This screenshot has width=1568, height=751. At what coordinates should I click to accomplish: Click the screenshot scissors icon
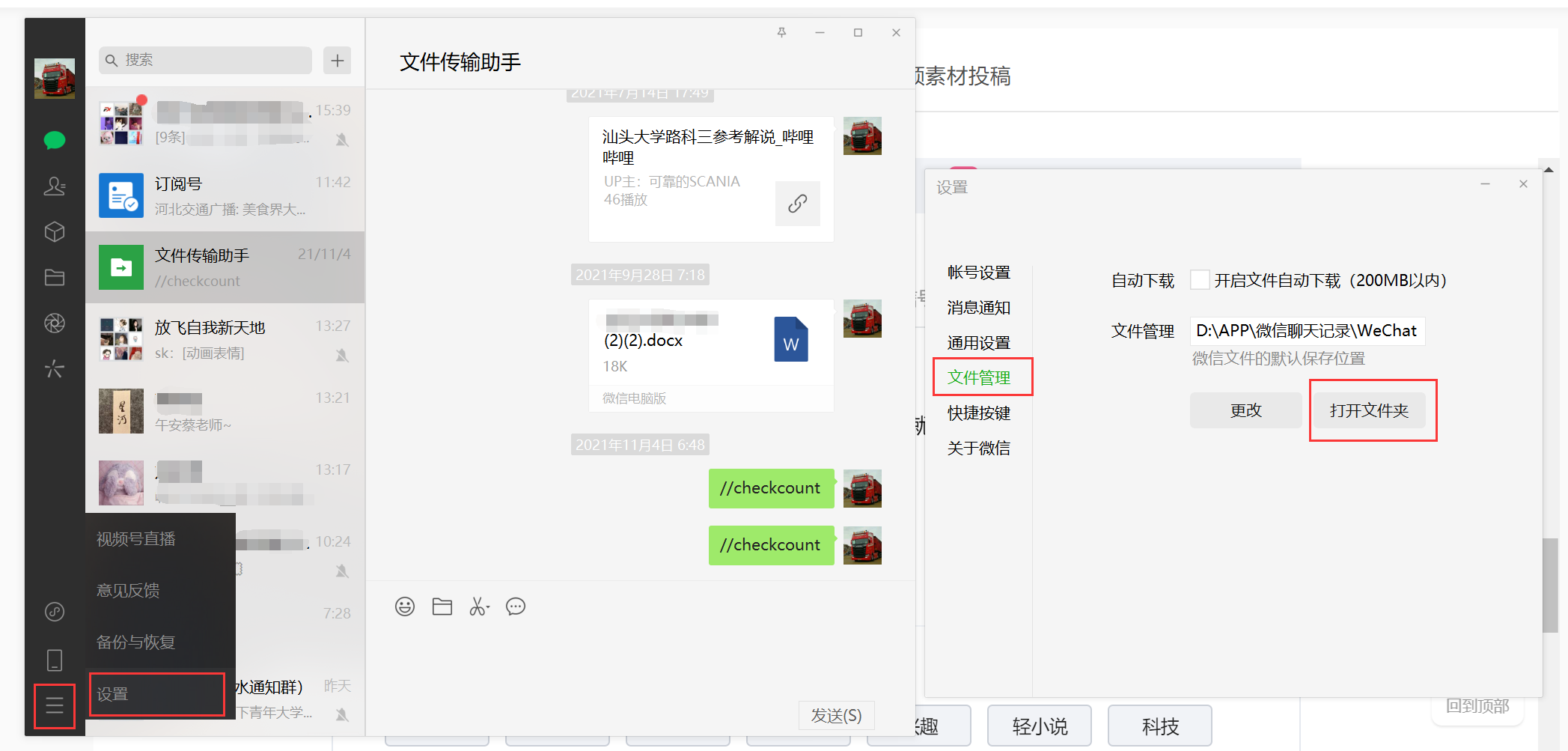479,606
